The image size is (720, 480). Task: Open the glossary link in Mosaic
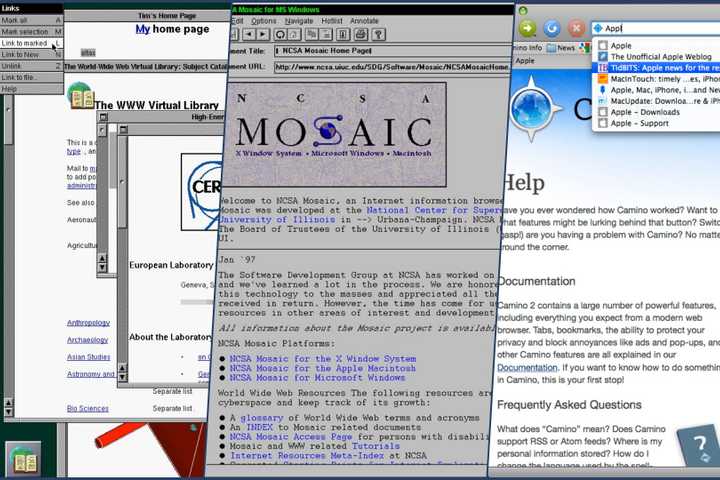click(262, 418)
